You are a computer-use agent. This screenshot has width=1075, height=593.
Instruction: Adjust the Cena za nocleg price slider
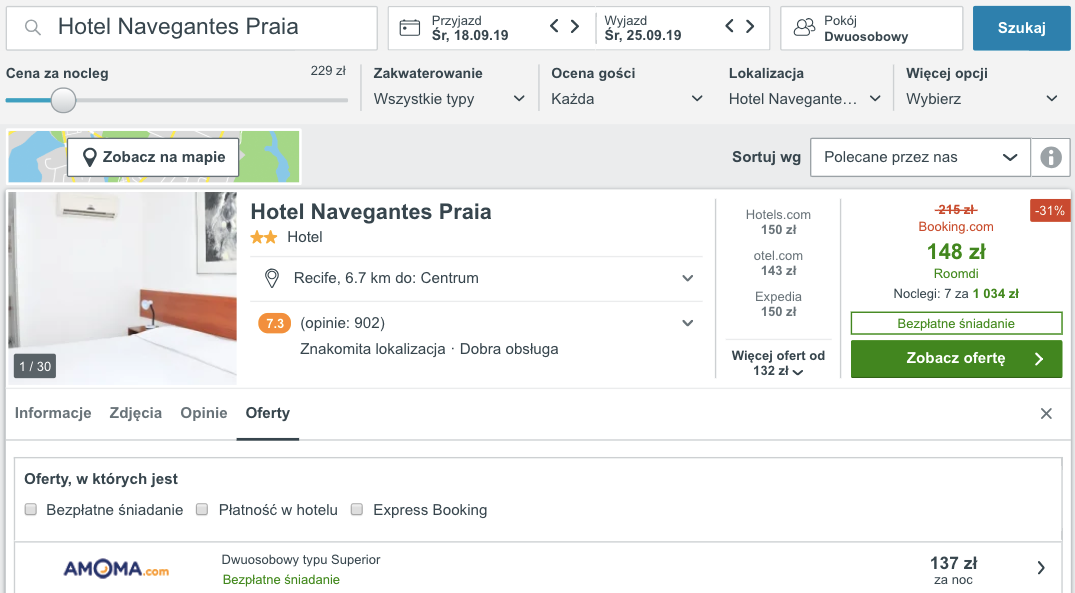63,101
